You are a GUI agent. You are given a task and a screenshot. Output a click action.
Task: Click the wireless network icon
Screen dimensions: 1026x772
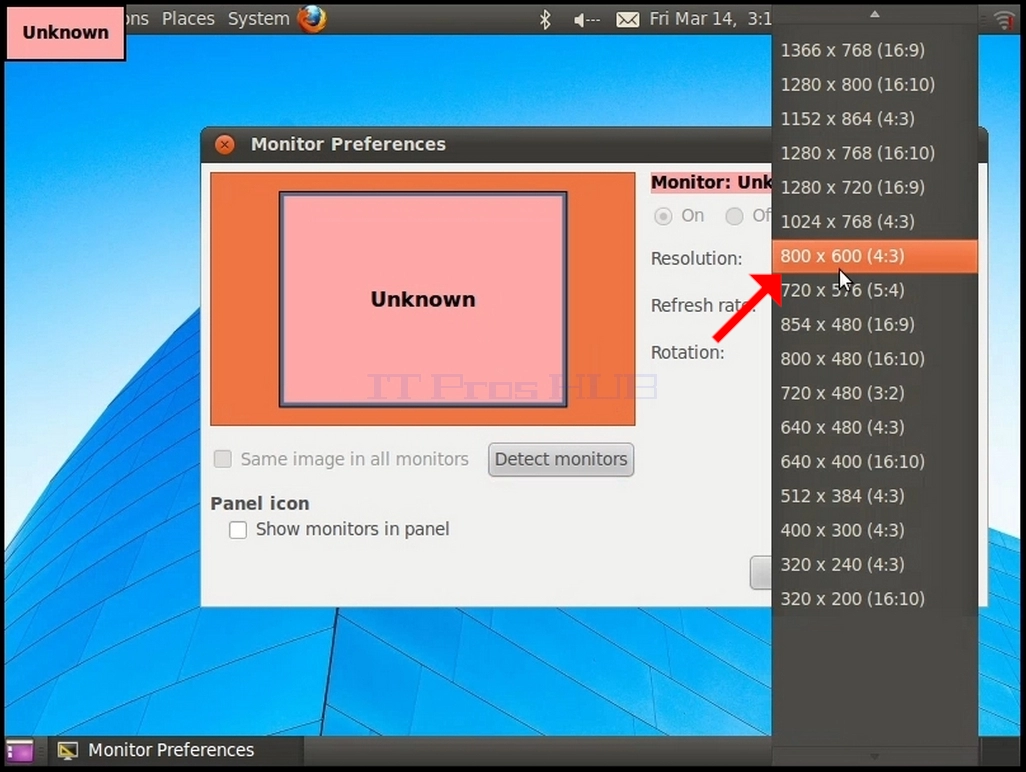(1004, 20)
